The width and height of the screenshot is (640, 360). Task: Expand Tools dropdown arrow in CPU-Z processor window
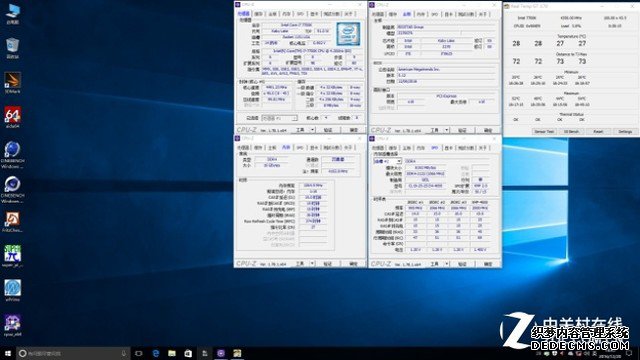pos(312,130)
